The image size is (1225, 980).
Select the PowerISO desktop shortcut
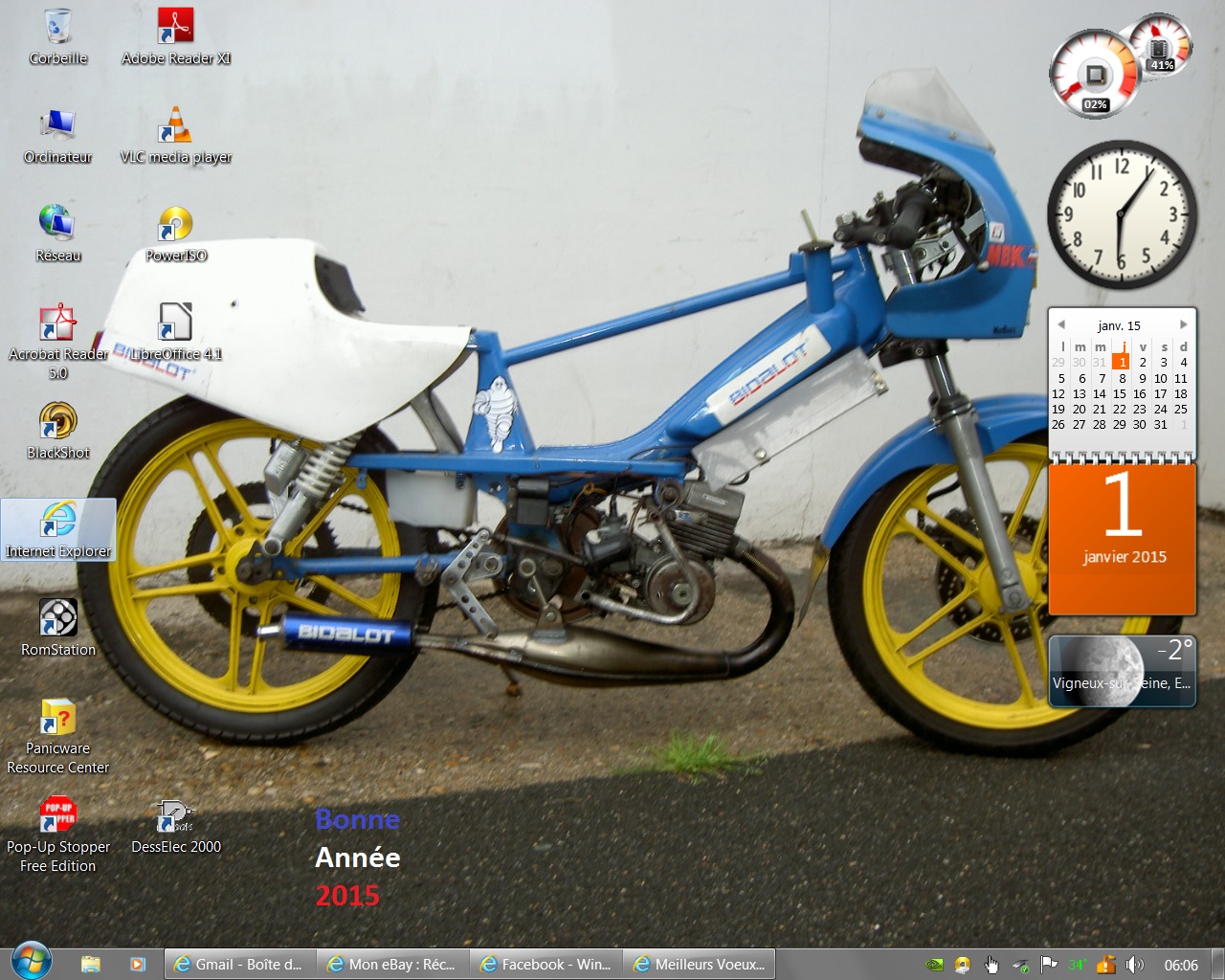coord(176,234)
